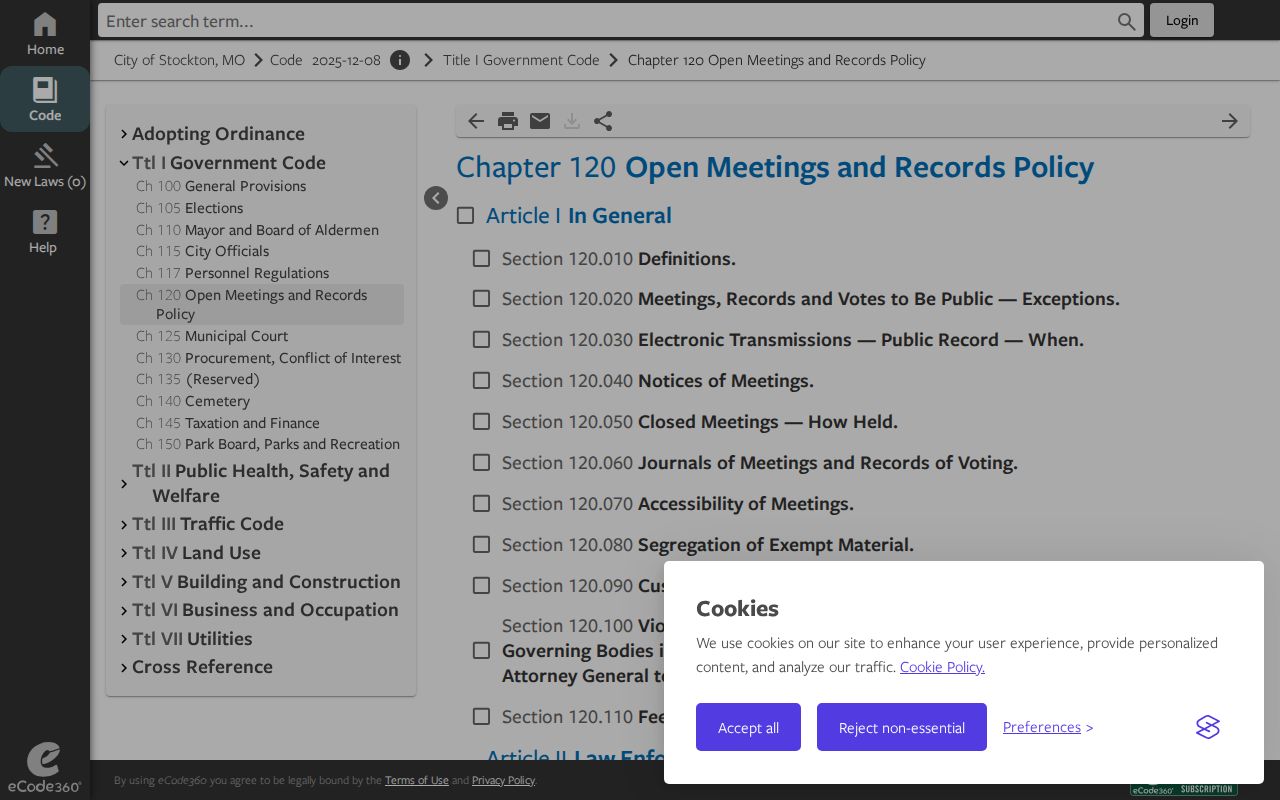Open the Help page icon
The width and height of the screenshot is (1280, 800).
pos(45,231)
